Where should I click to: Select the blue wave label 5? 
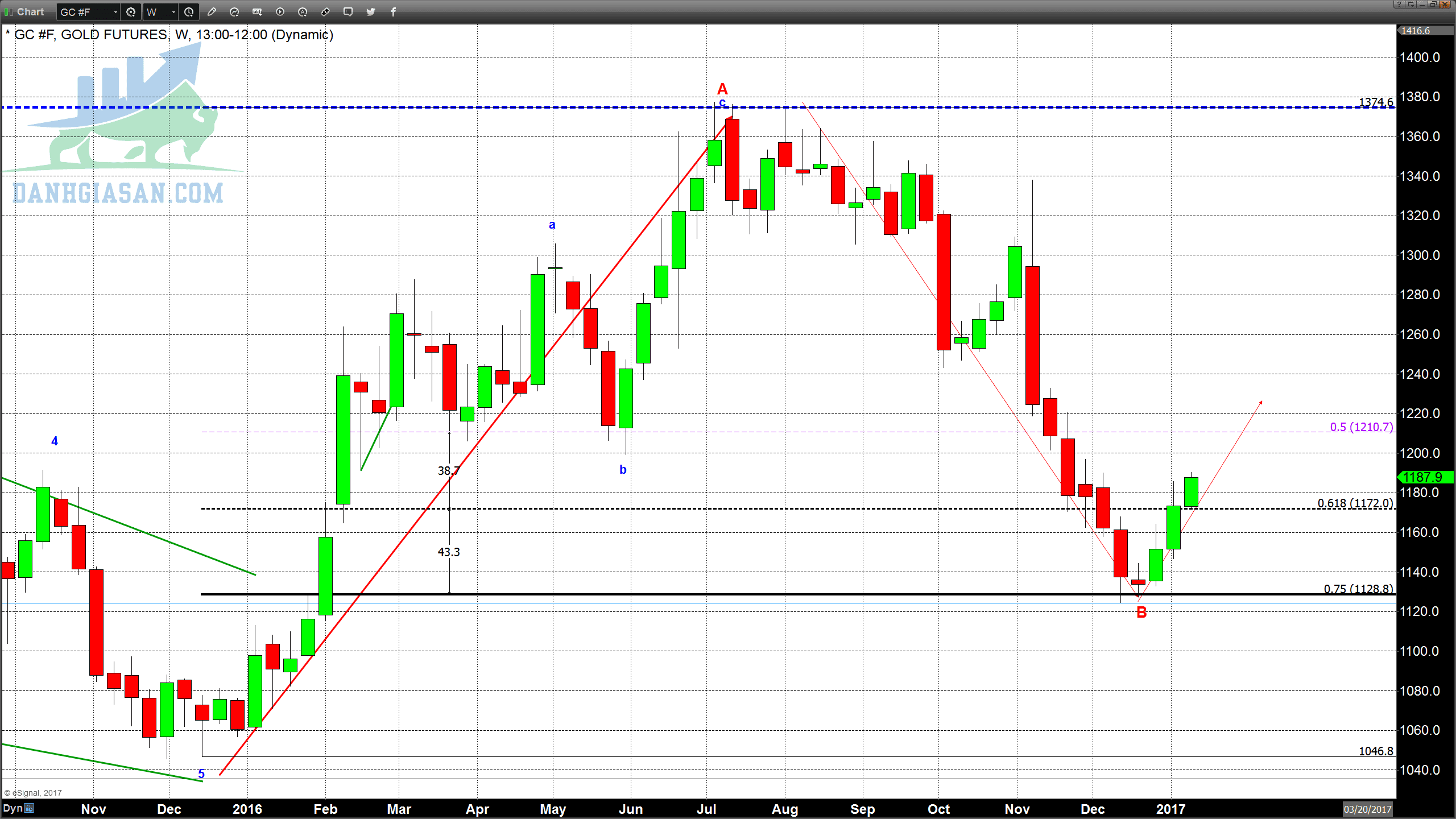coord(201,773)
